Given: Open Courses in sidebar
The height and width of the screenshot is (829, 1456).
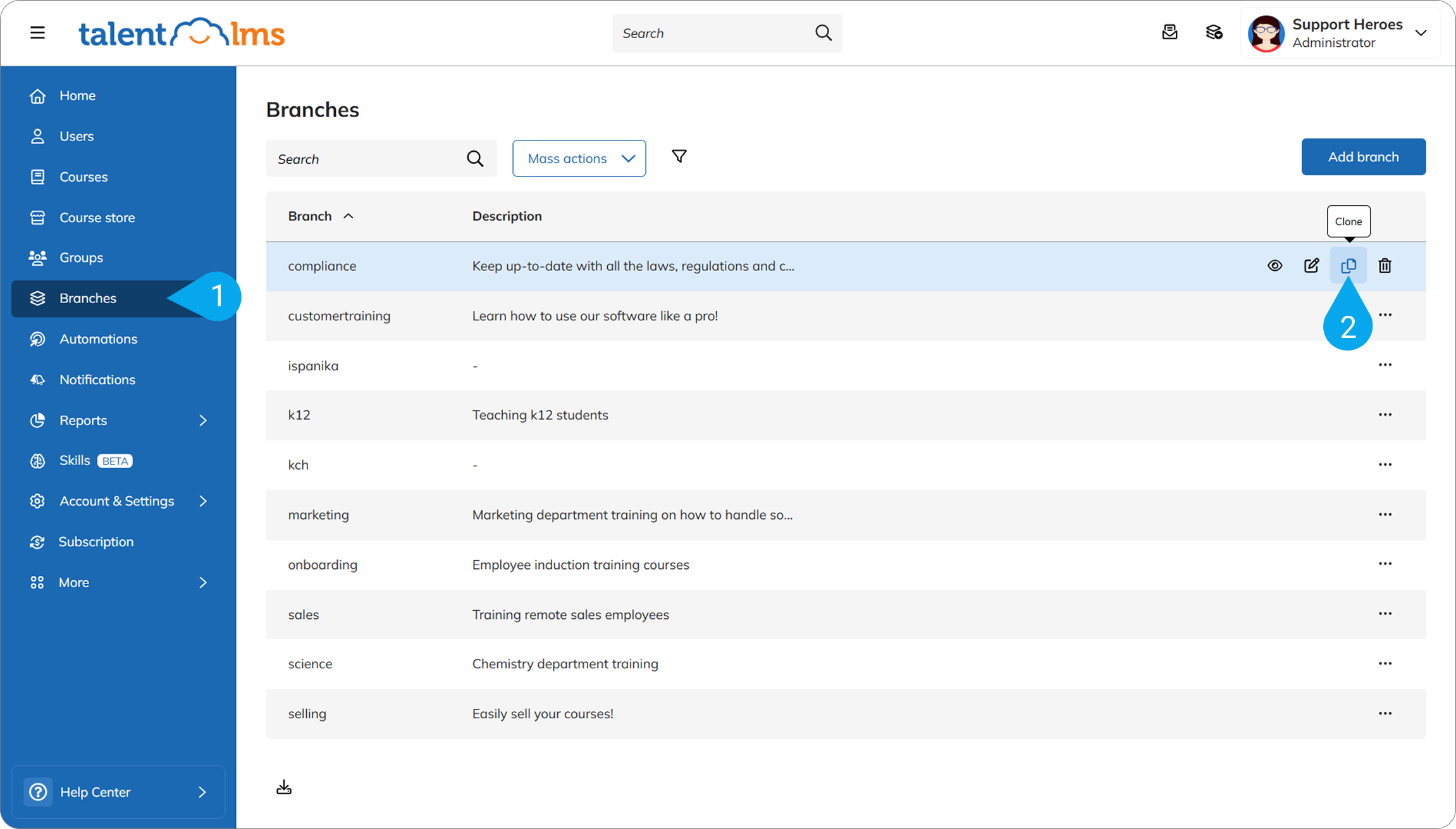Looking at the screenshot, I should tap(118, 177).
